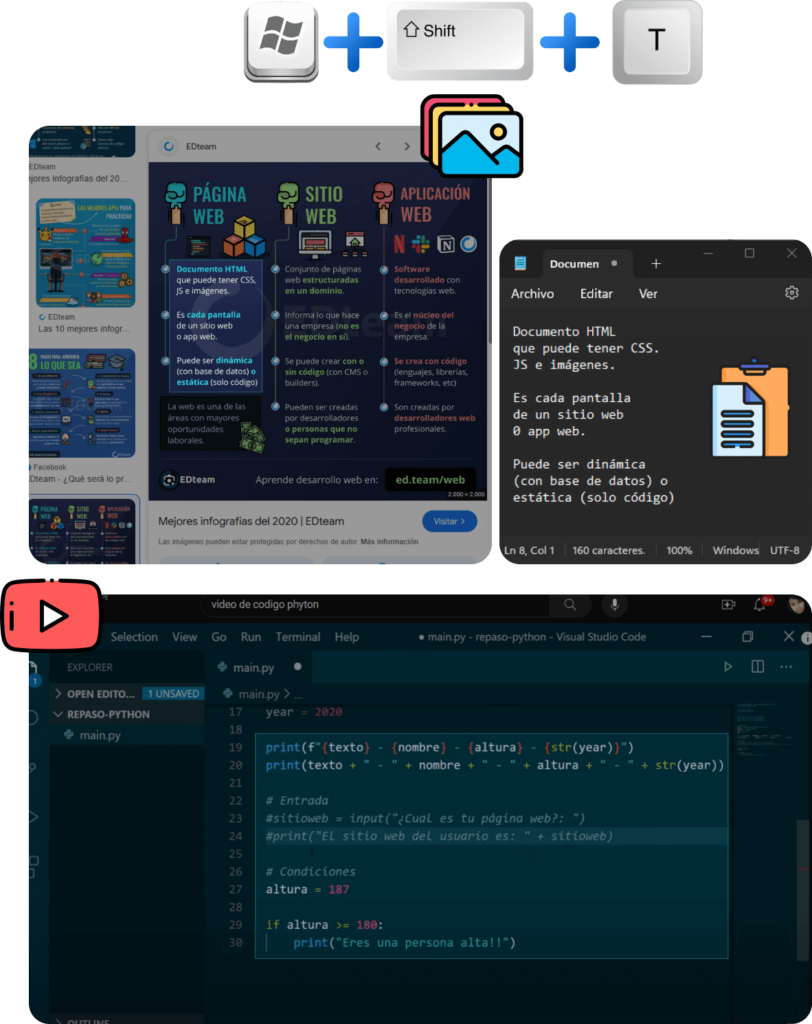The width and height of the screenshot is (812, 1024).
Task: Start voice search with the microphone icon
Action: click(614, 604)
